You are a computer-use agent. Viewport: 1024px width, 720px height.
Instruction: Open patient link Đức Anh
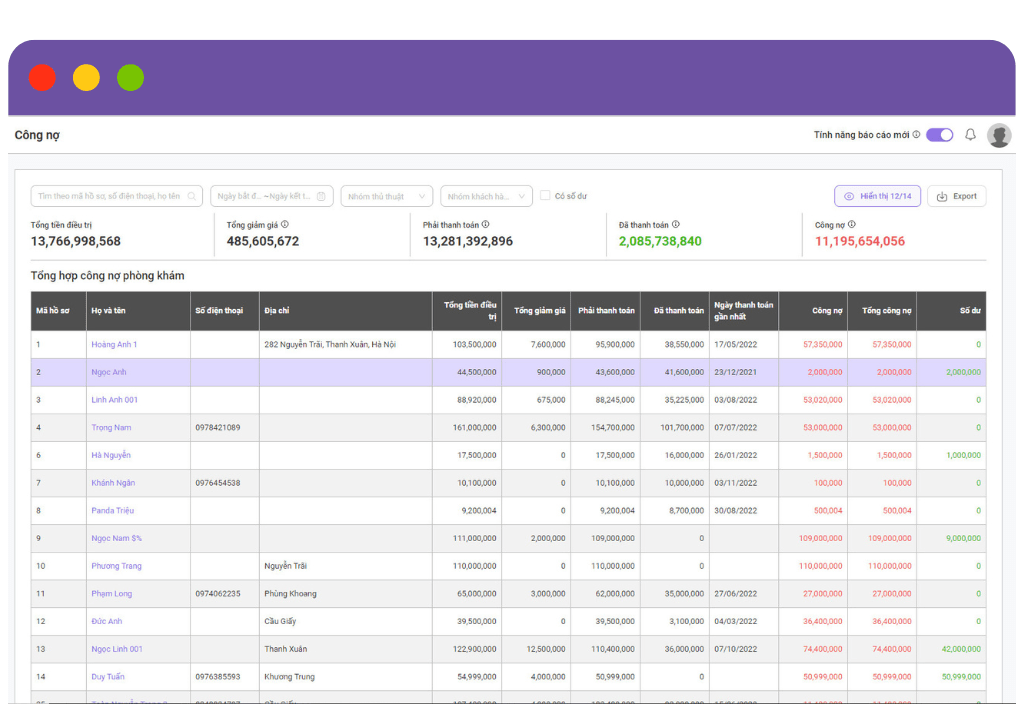(x=106, y=621)
